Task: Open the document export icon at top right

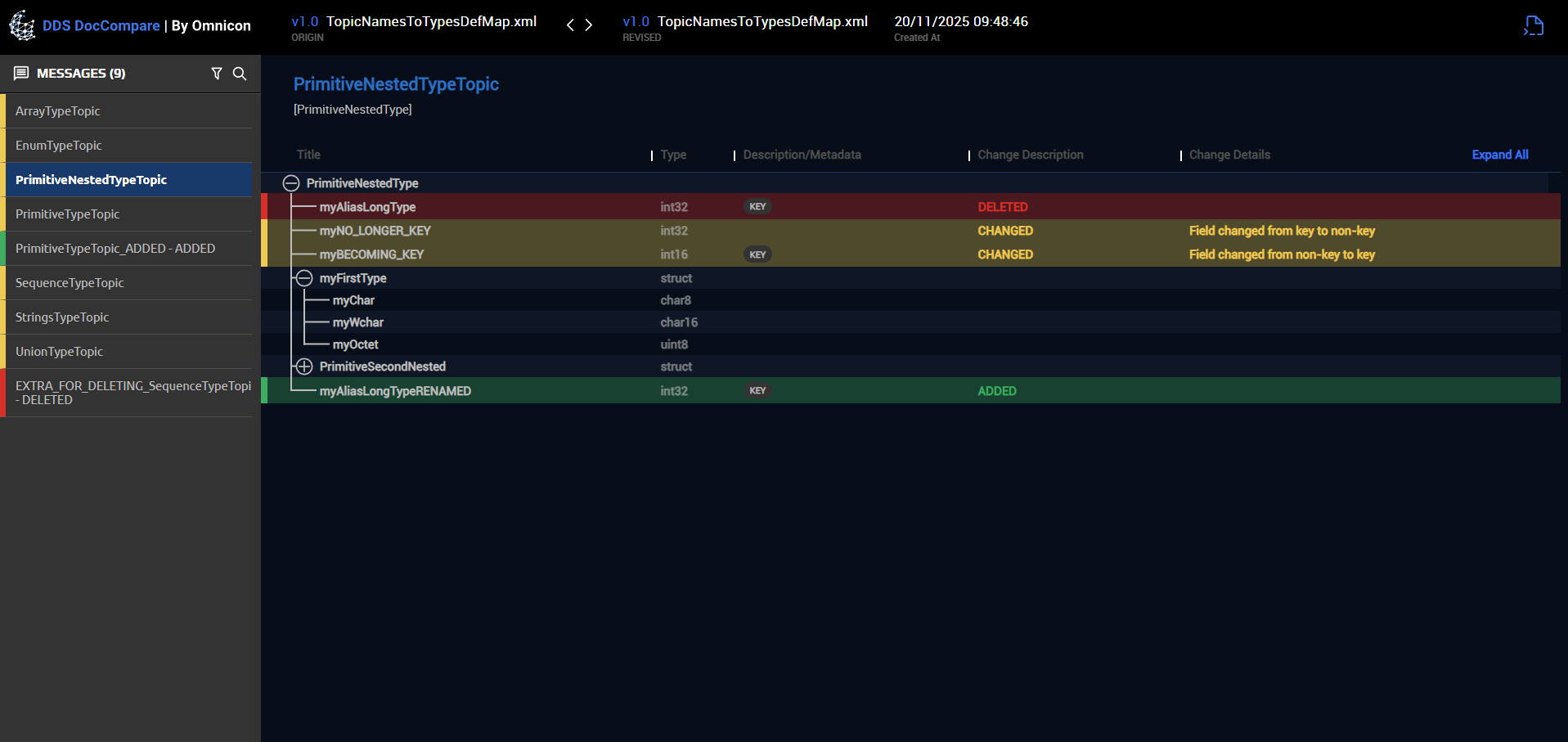Action: coord(1533,25)
